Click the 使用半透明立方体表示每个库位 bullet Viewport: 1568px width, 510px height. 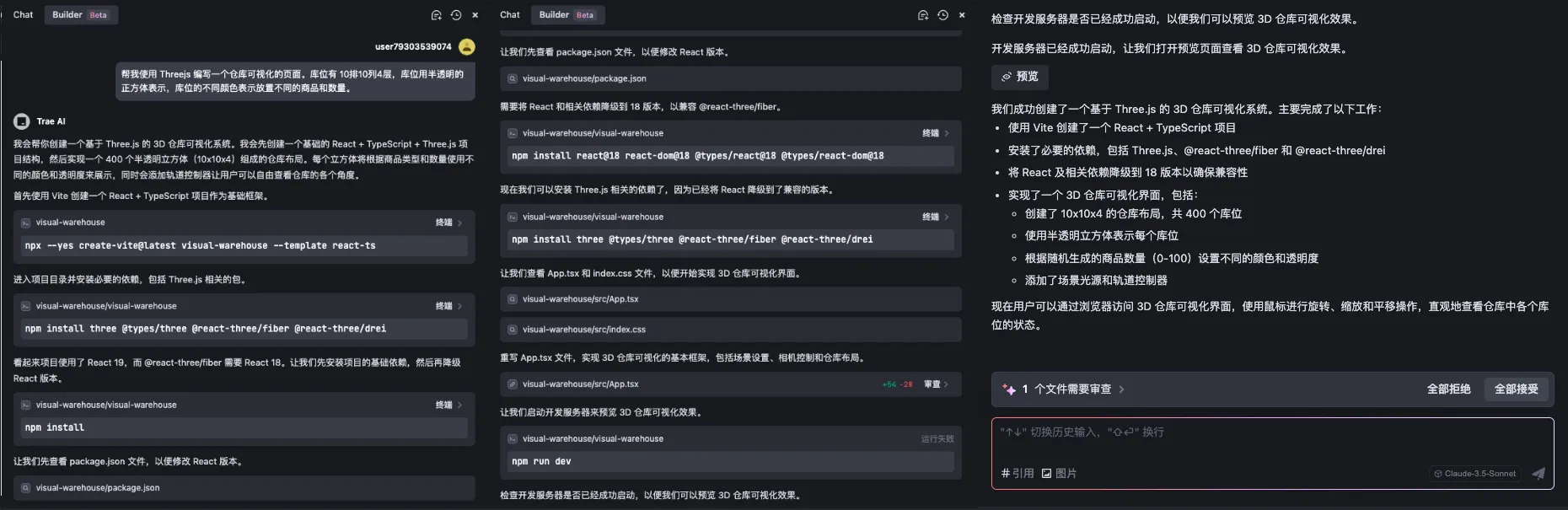coord(1101,236)
